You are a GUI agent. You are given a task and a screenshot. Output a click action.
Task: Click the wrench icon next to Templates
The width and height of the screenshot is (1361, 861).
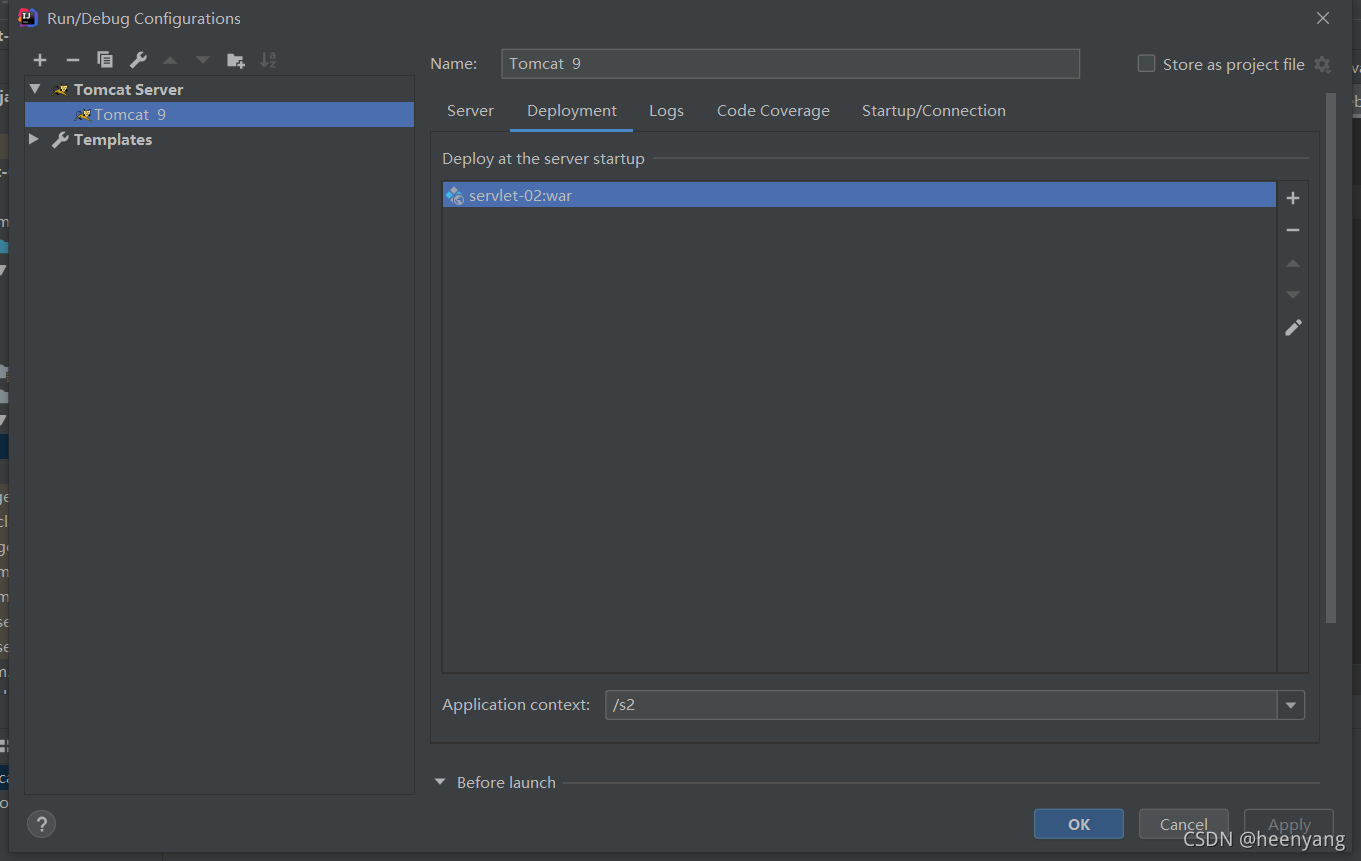tap(60, 140)
